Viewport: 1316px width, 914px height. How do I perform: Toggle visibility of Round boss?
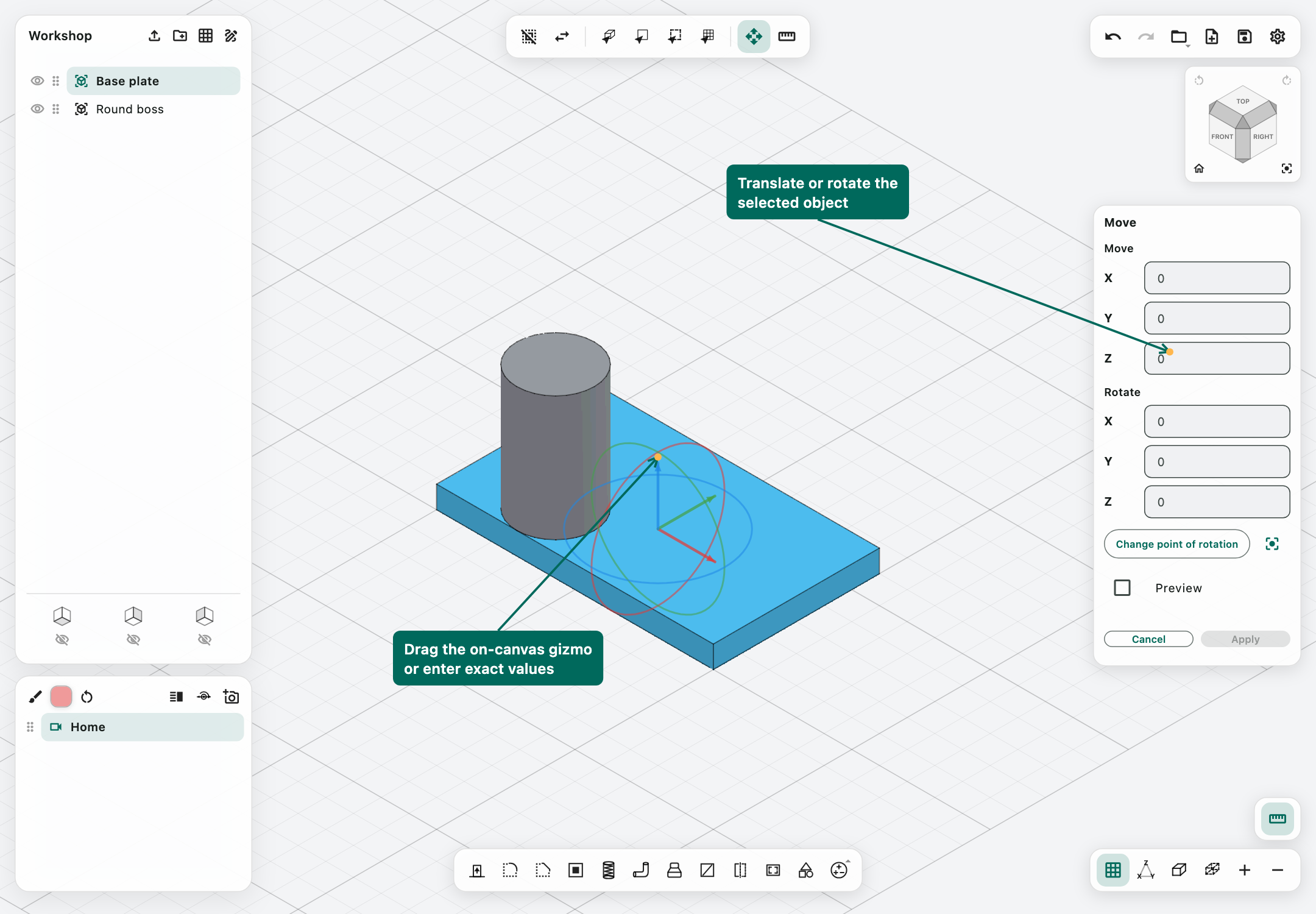click(x=37, y=109)
